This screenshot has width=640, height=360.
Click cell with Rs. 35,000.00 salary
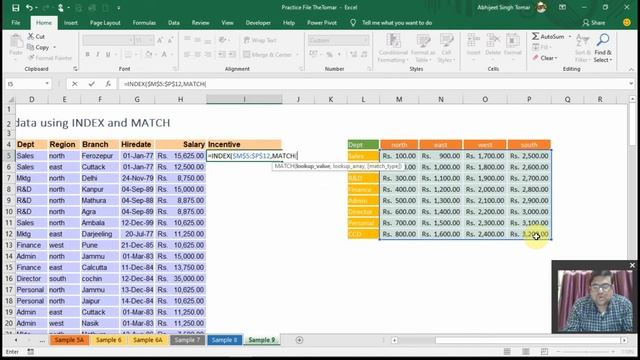[180, 279]
